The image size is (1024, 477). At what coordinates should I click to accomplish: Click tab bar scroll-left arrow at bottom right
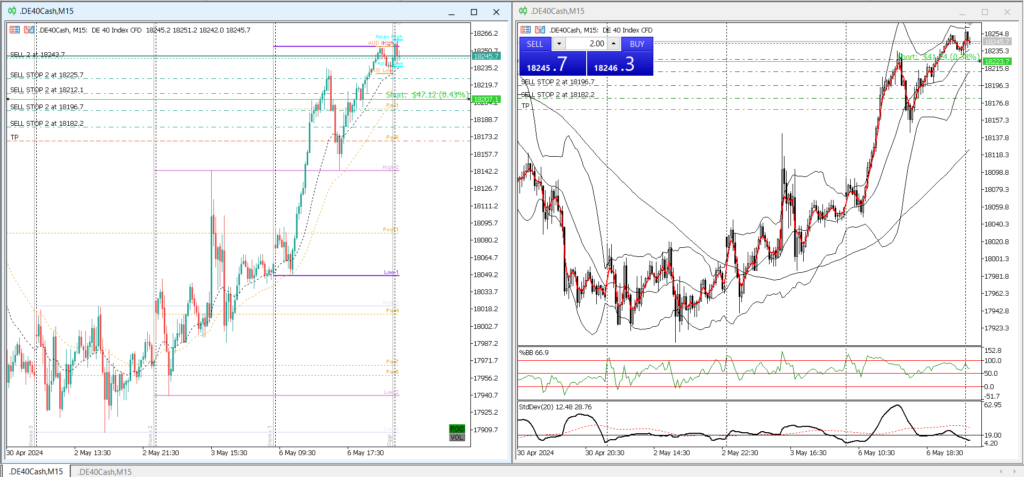click(x=1001, y=471)
